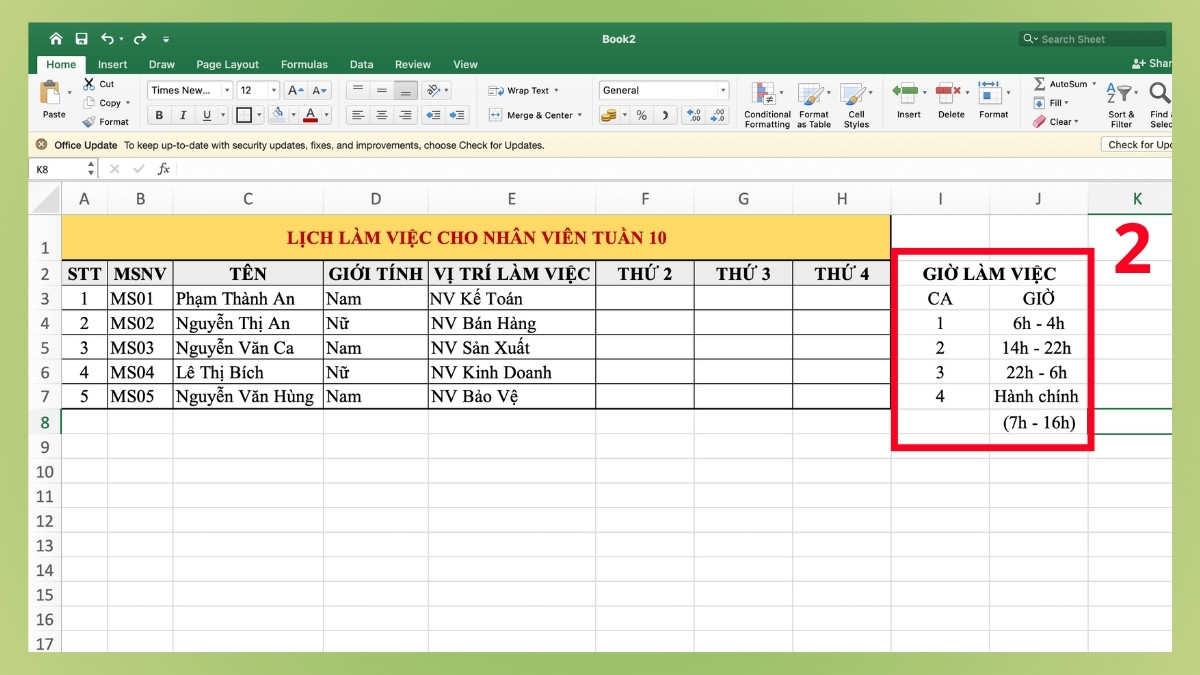Click the Search Sheet field
This screenshot has width=1200, height=675.
pos(1090,38)
